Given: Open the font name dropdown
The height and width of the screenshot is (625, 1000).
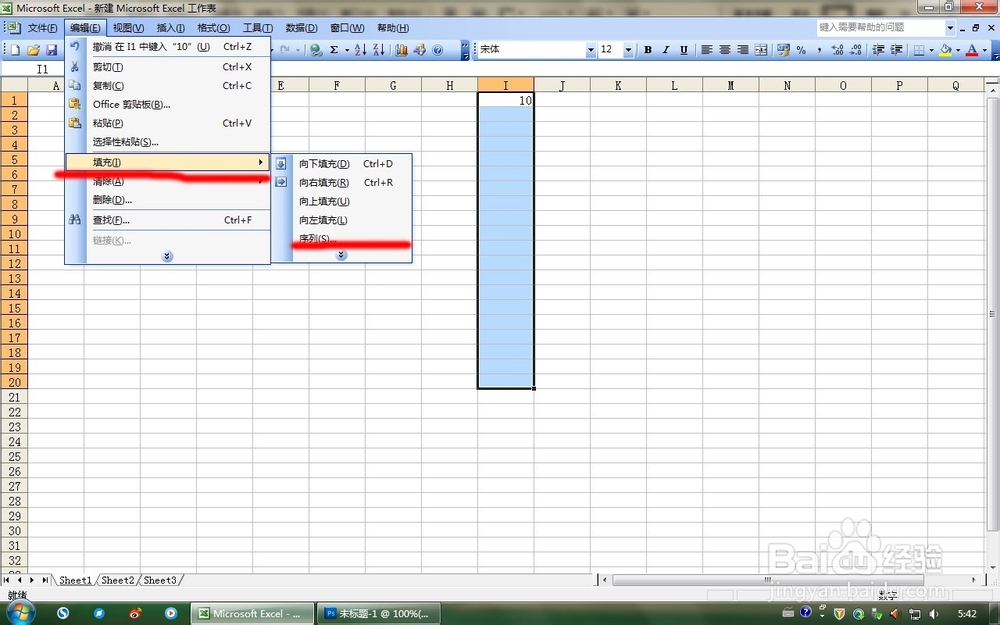Looking at the screenshot, I should tap(591, 50).
